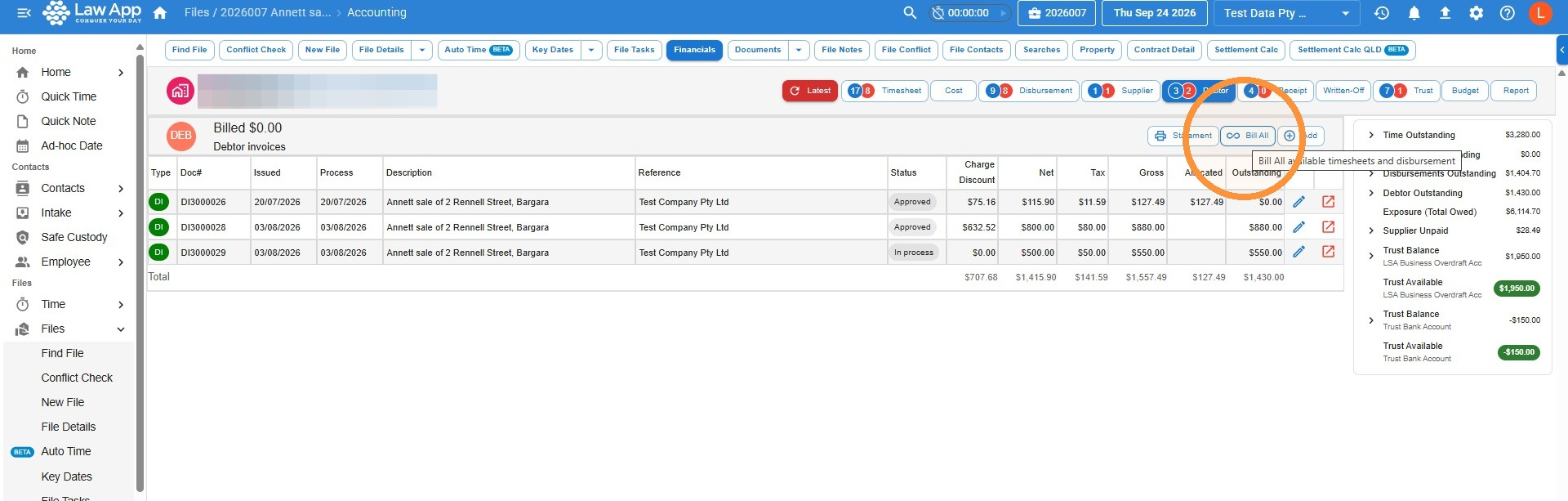Image resolution: width=1568 pixels, height=501 pixels.
Task: Open Quick Note in the sidebar
Action: (x=69, y=121)
